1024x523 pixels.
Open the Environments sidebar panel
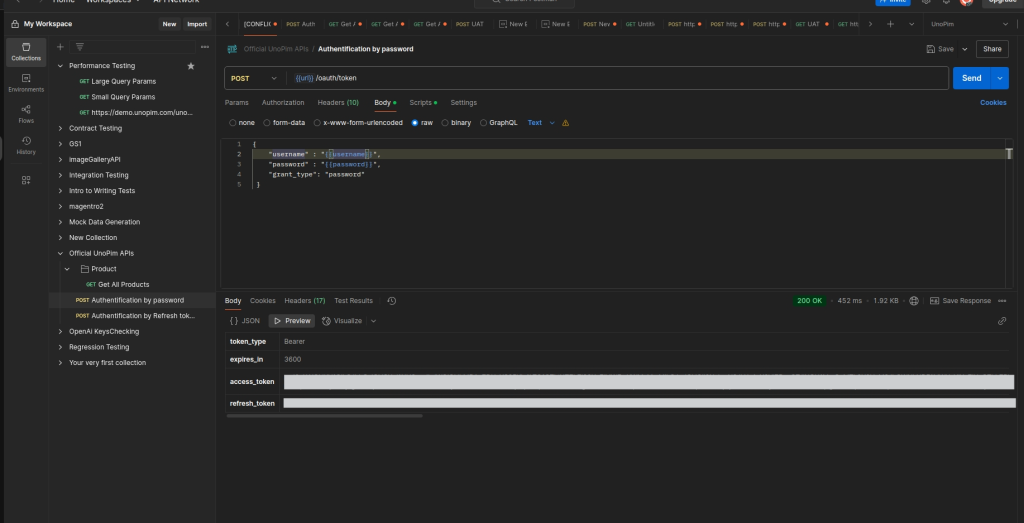point(26,81)
